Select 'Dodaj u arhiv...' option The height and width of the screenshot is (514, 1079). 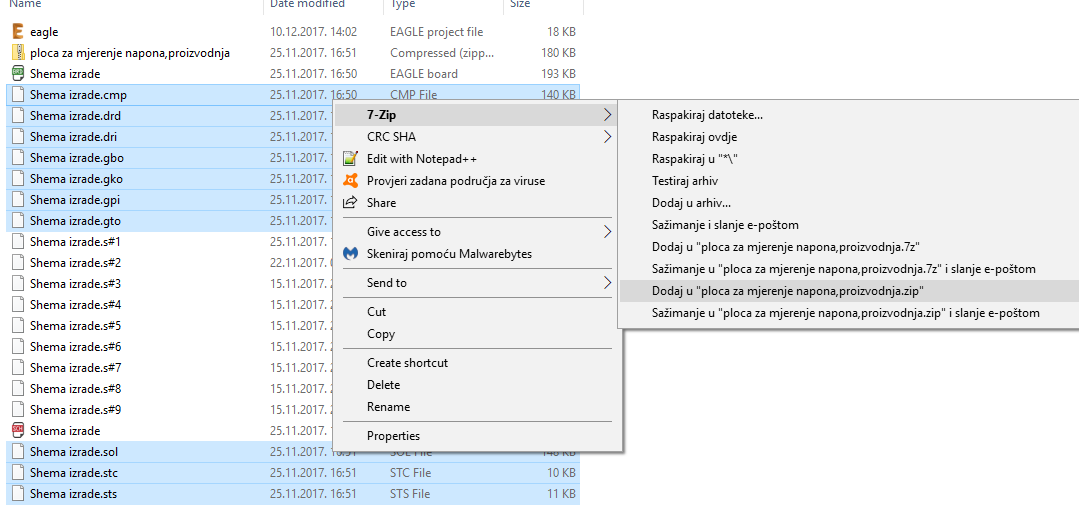click(691, 203)
